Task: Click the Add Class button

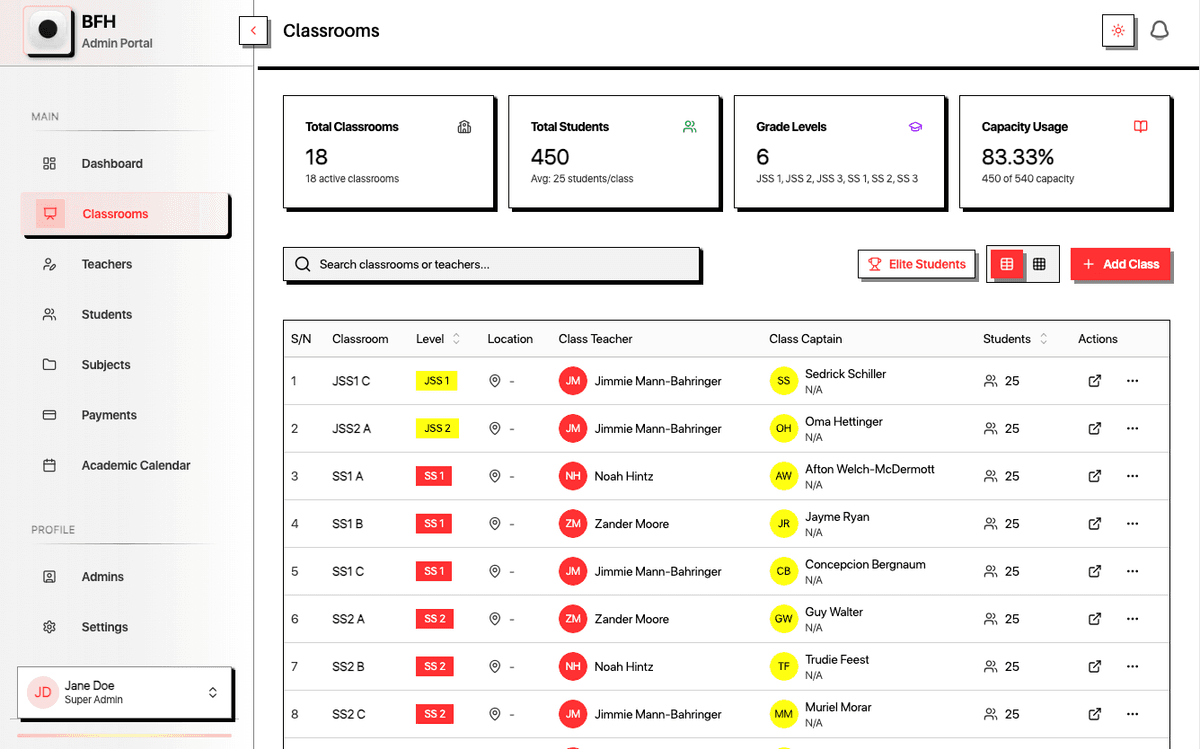Action: 1121,264
